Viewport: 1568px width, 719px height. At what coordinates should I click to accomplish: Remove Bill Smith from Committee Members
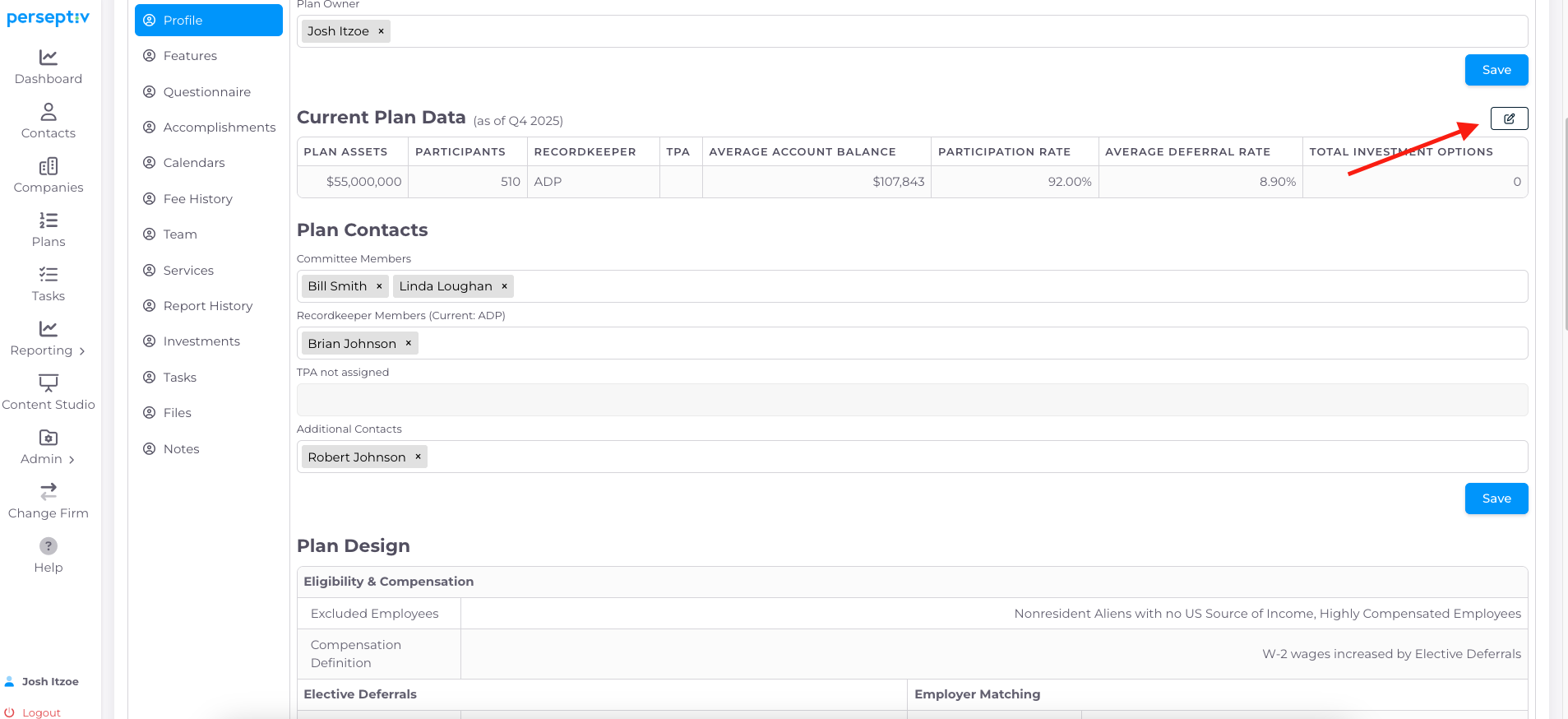tap(379, 286)
